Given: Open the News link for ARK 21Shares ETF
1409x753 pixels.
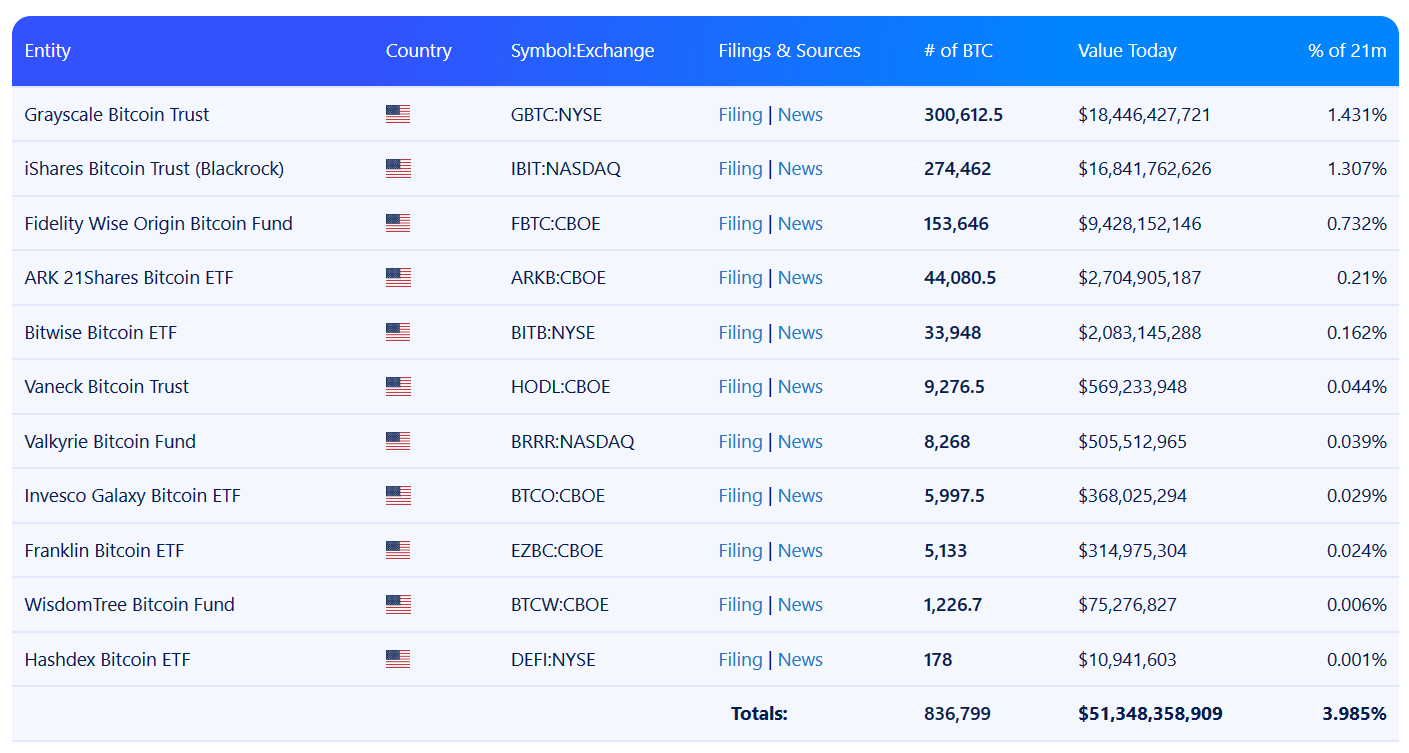Looking at the screenshot, I should pyautogui.click(x=800, y=278).
